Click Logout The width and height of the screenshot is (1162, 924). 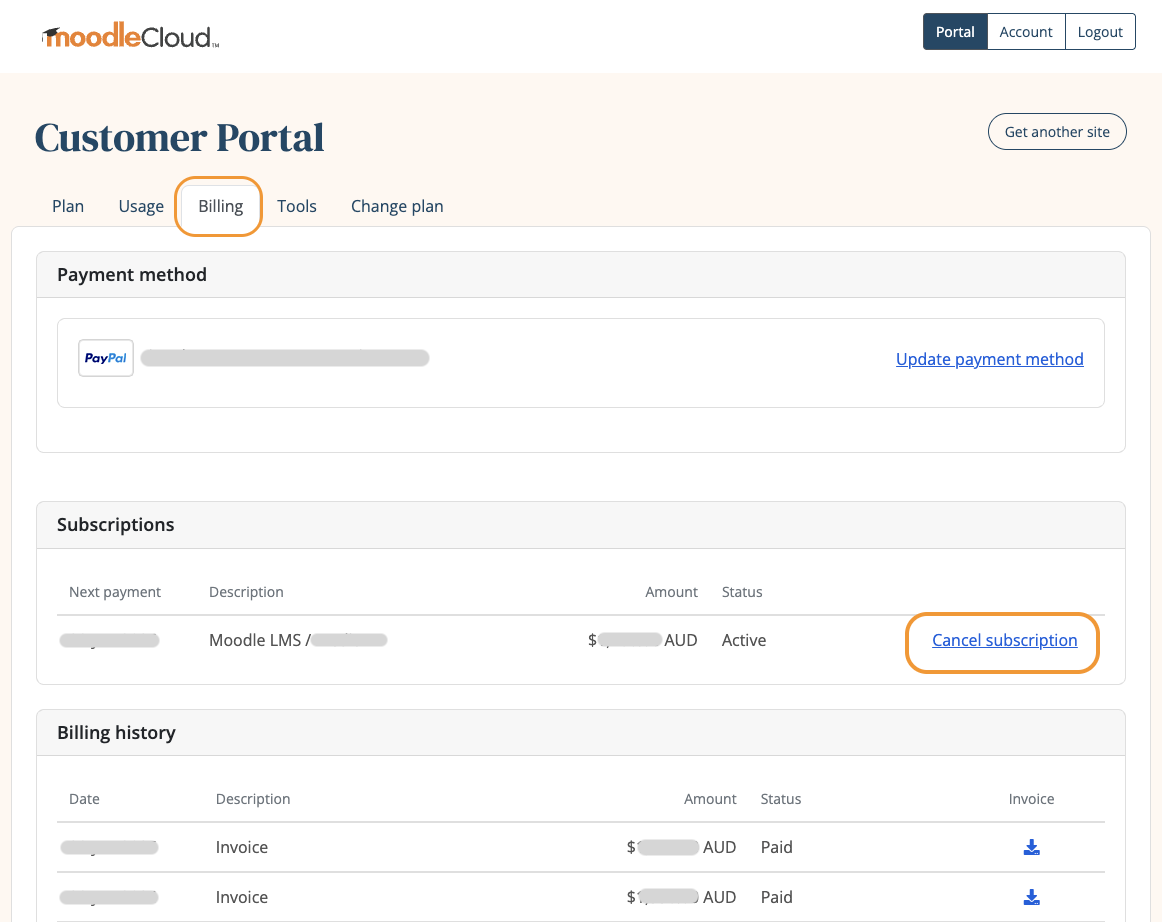[1099, 31]
